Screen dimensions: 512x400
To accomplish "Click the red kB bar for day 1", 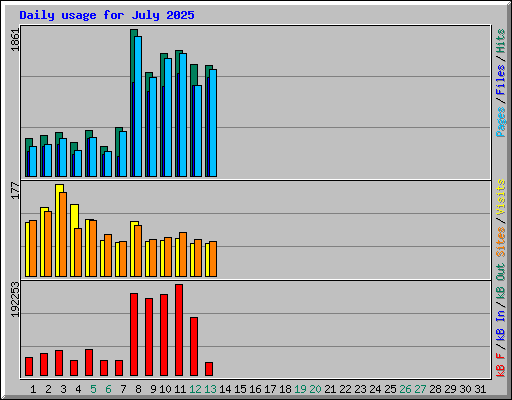I will click(29, 367).
